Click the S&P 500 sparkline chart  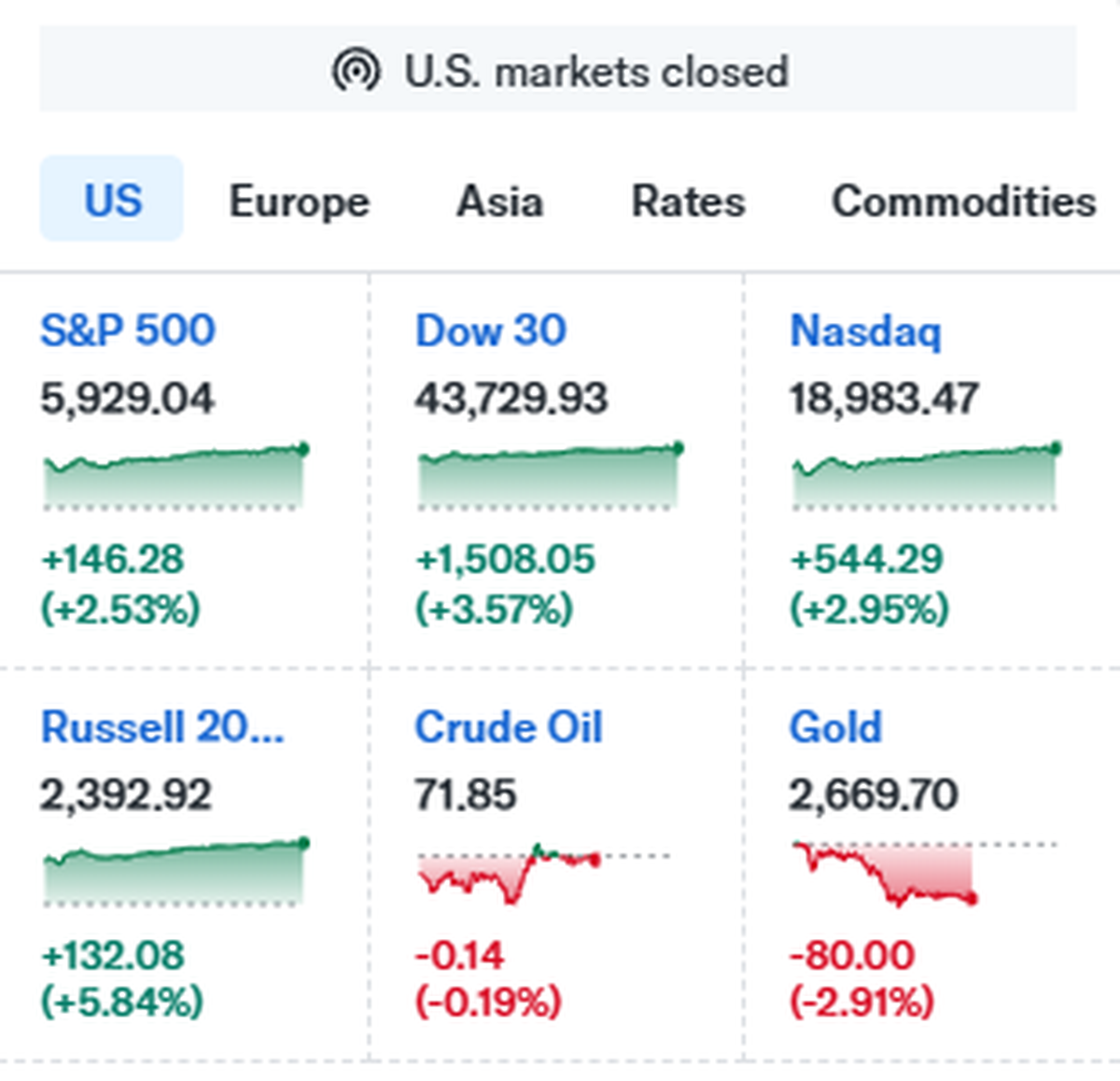click(x=175, y=477)
